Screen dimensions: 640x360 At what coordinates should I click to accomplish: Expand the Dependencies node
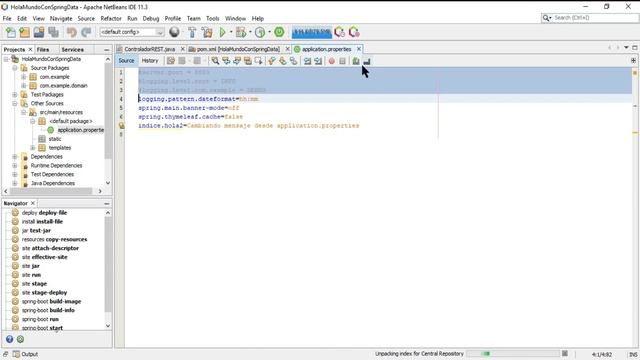tap(15, 157)
